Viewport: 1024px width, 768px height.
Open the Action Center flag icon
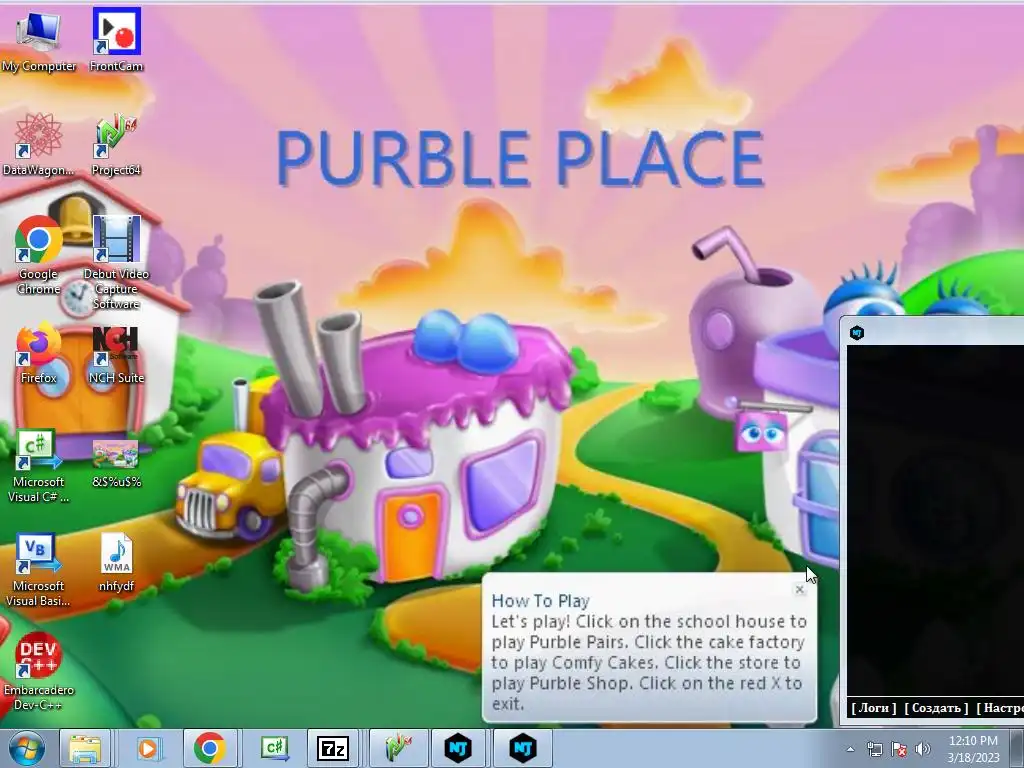pos(899,749)
